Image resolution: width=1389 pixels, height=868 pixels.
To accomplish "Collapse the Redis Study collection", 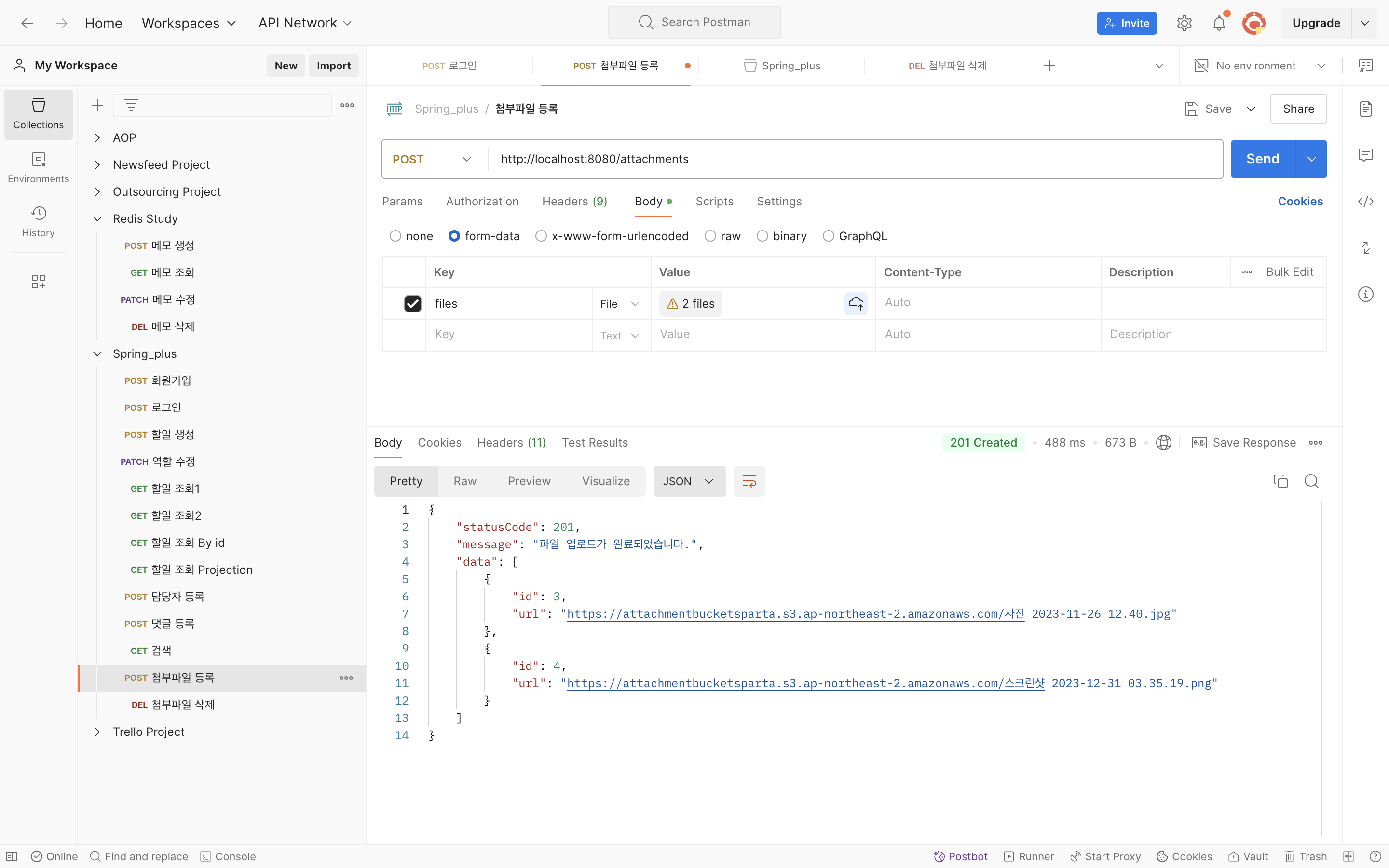I will pyautogui.click(x=97, y=219).
